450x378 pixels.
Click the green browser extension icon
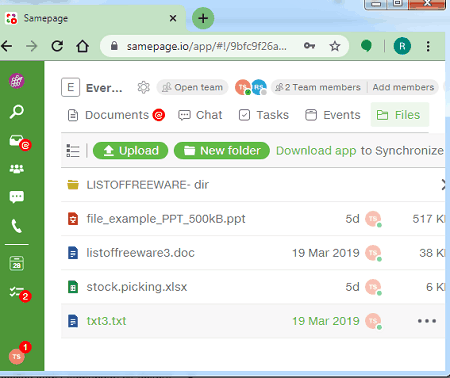[x=366, y=46]
